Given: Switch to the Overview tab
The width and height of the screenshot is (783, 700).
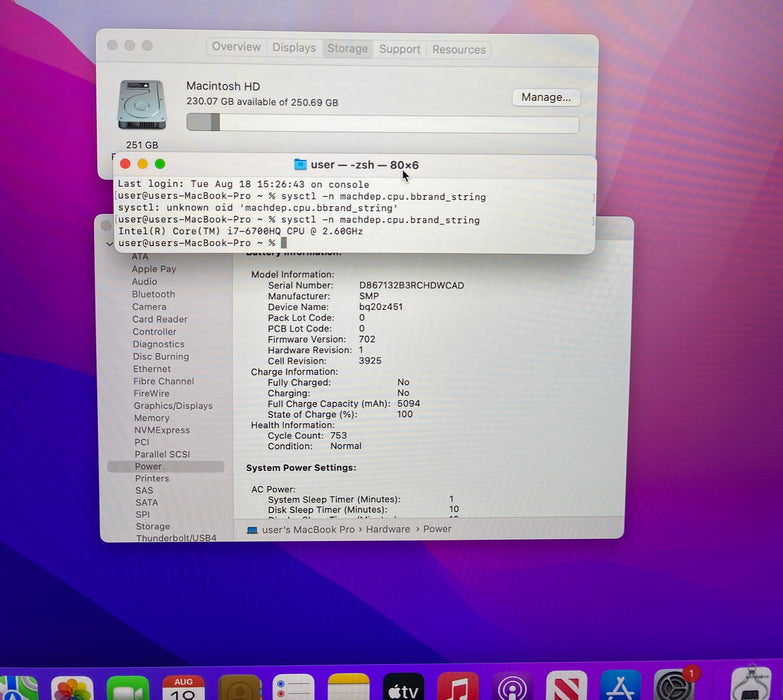Looking at the screenshot, I should pos(236,47).
